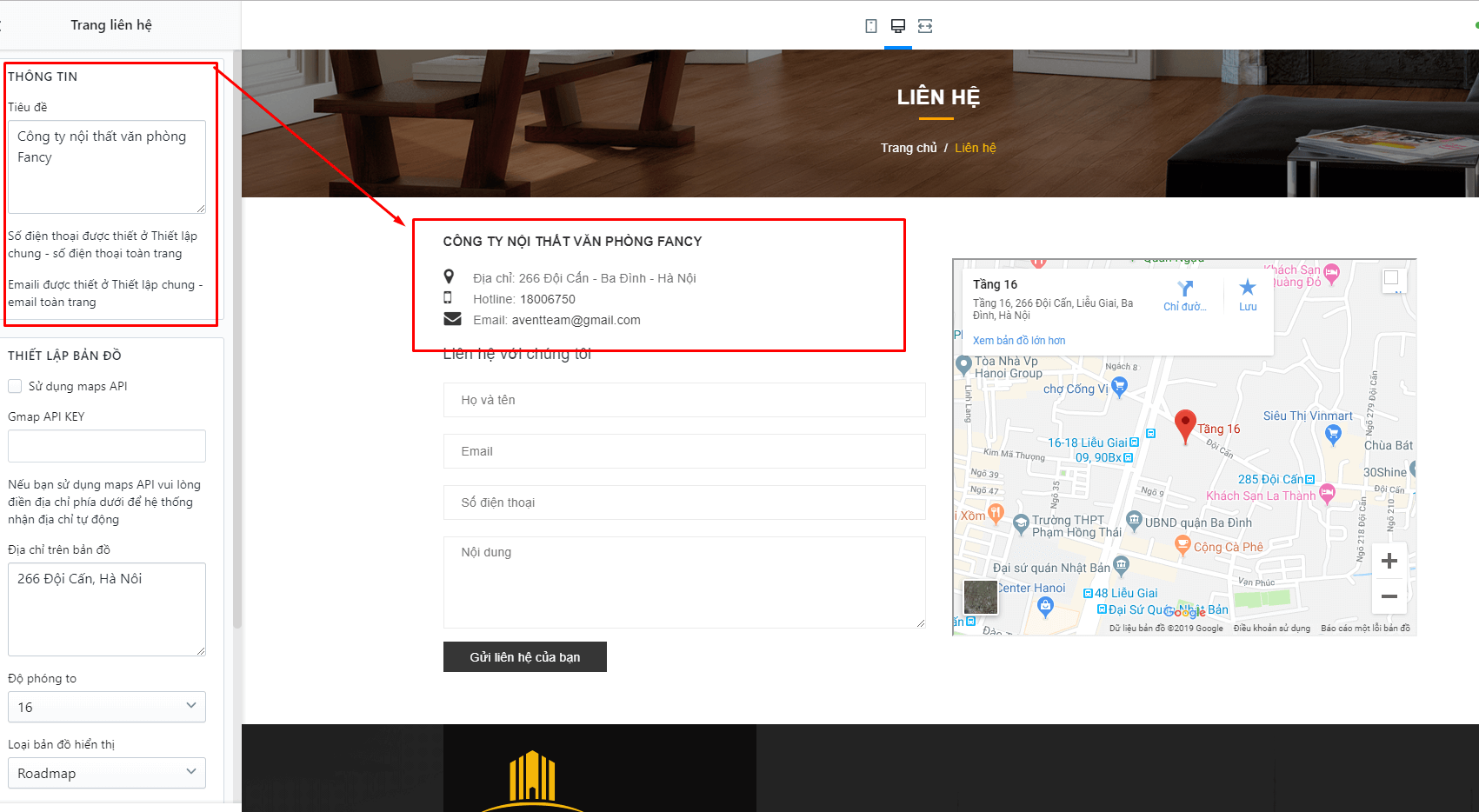Open map fullscreen toggle button

coord(1391,277)
